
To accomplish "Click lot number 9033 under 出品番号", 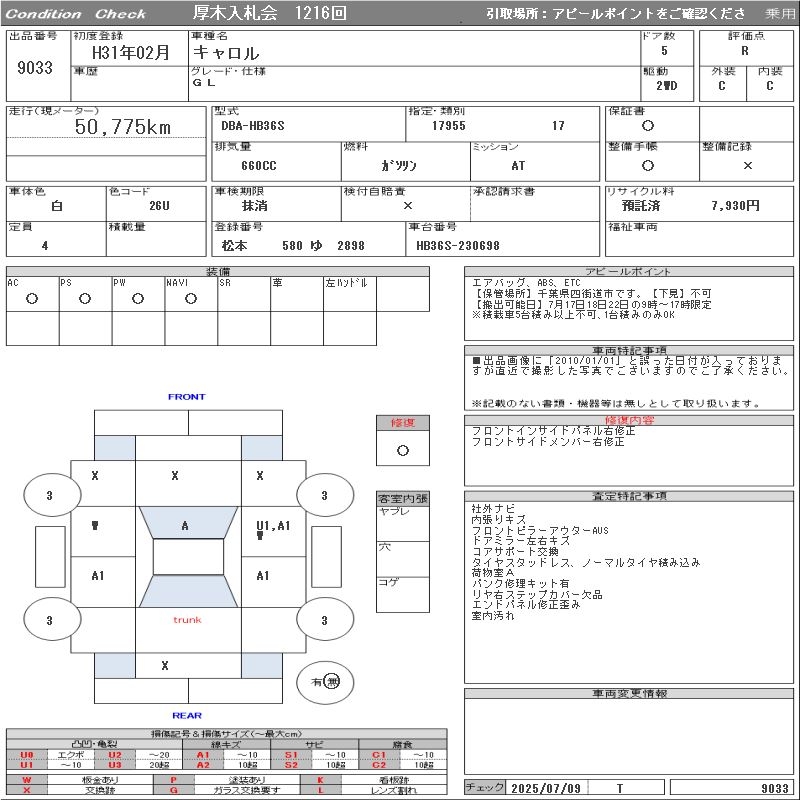I will (x=35, y=67).
